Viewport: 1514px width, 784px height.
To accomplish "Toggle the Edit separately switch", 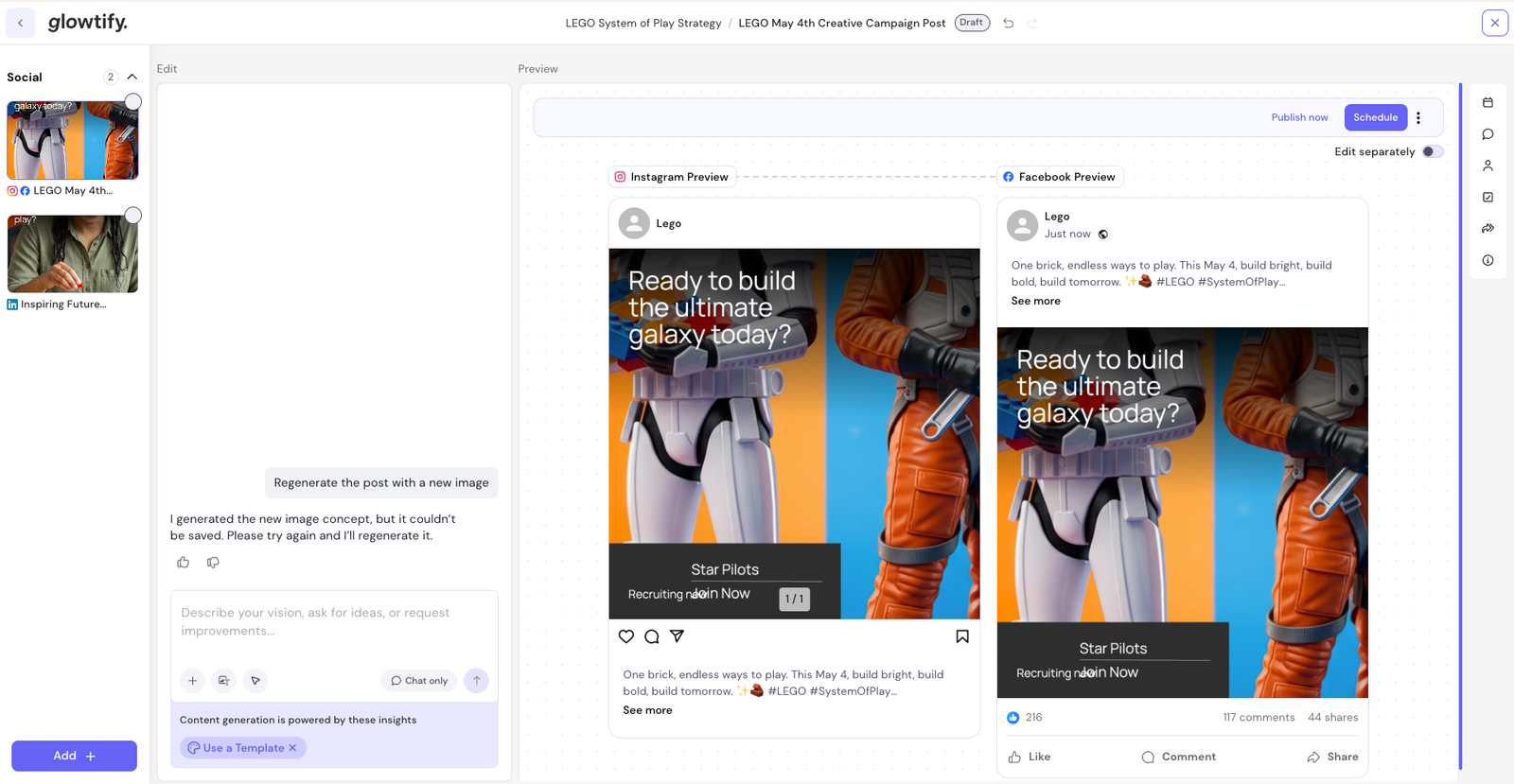I will point(1433,151).
